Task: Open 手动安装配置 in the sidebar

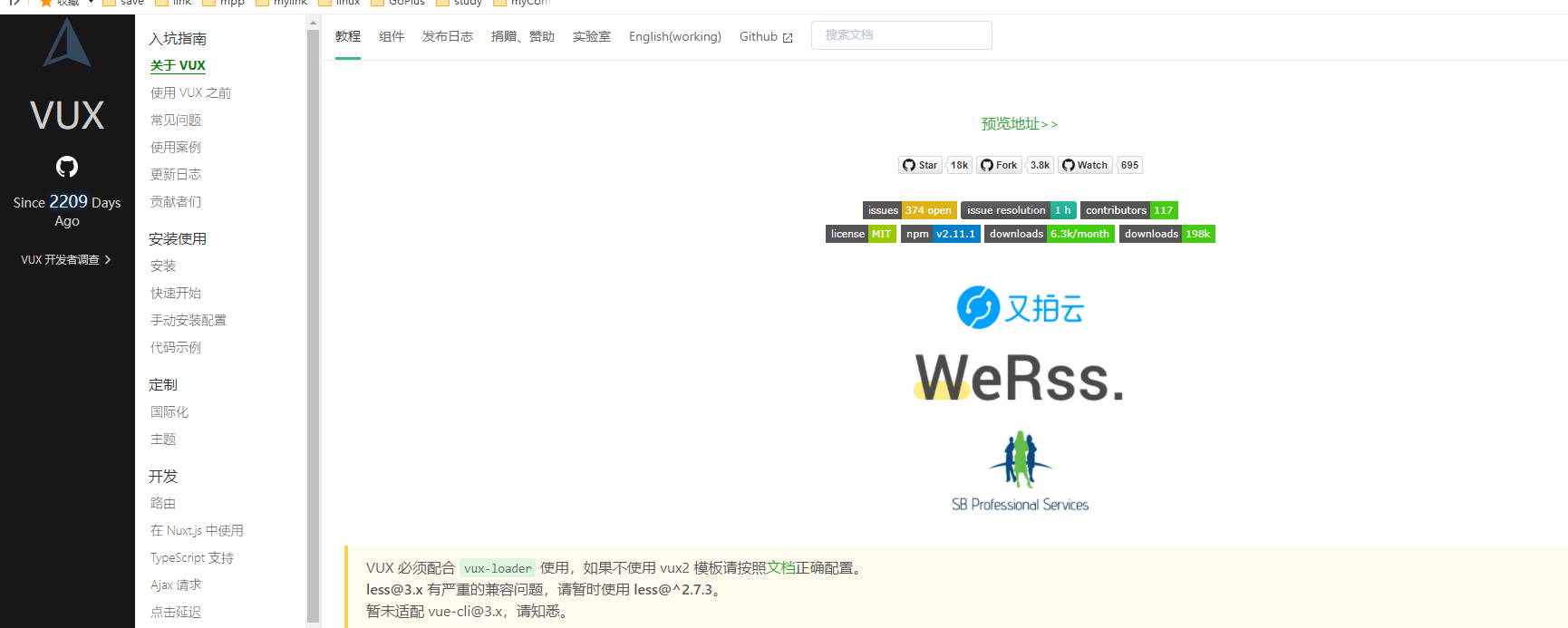Action: pyautogui.click(x=189, y=321)
